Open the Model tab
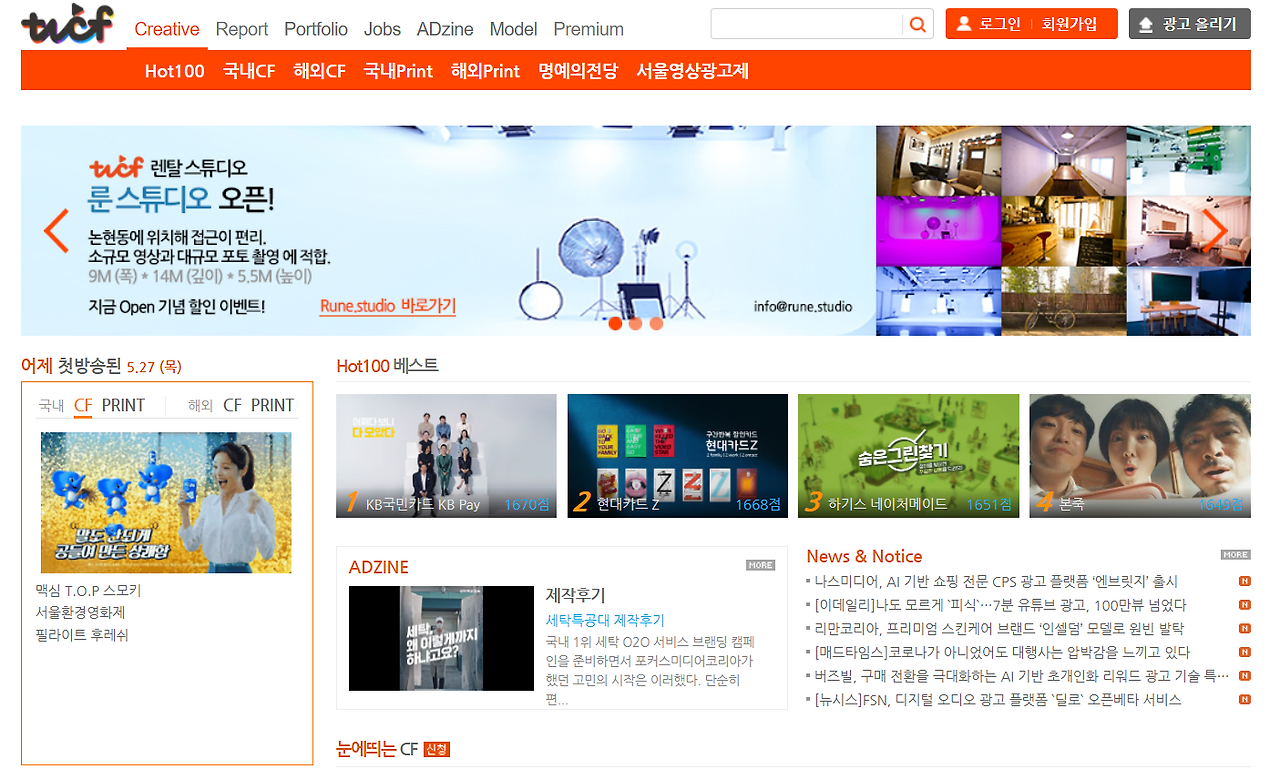 (x=514, y=29)
